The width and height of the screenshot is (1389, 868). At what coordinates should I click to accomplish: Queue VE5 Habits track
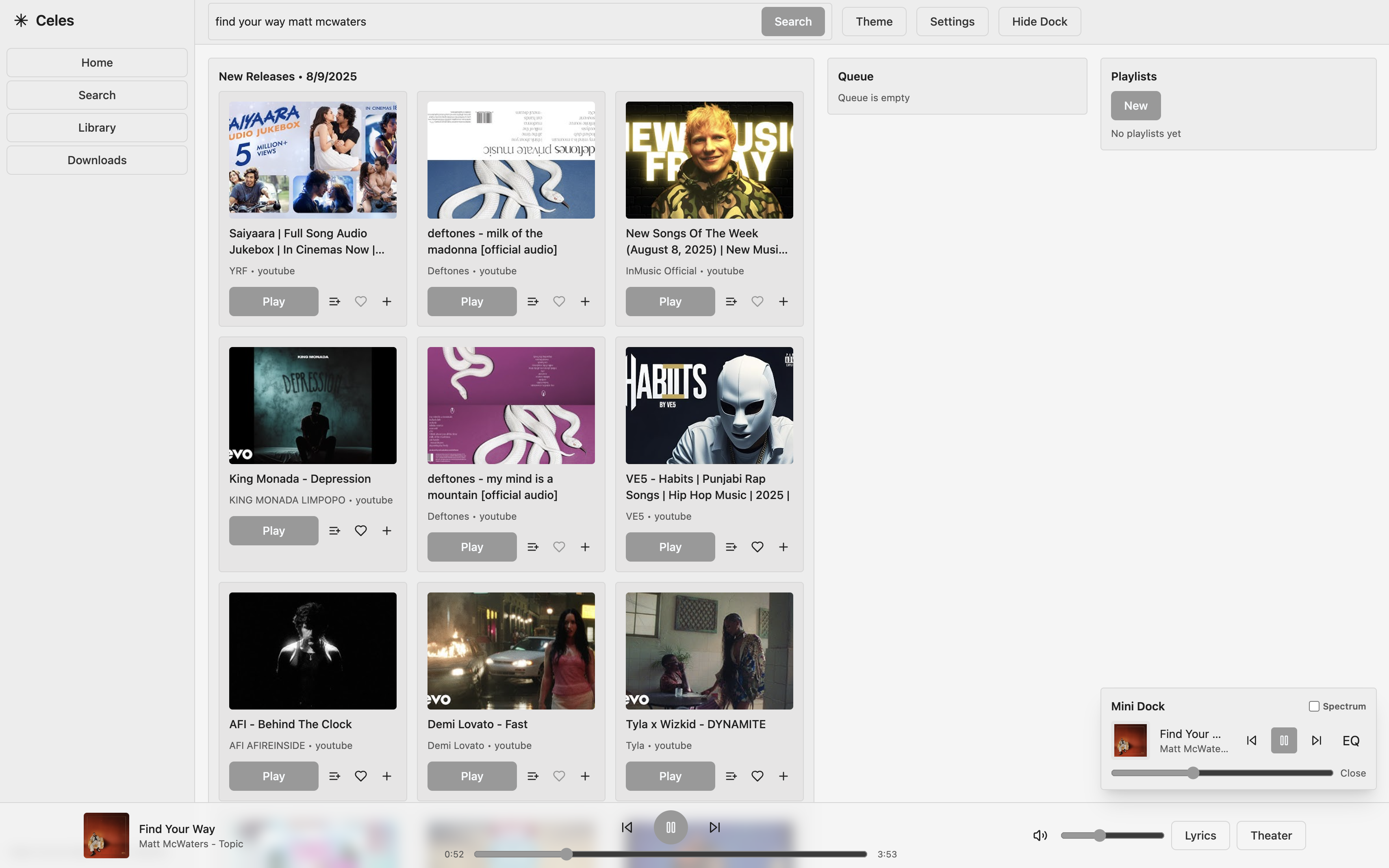pos(731,547)
